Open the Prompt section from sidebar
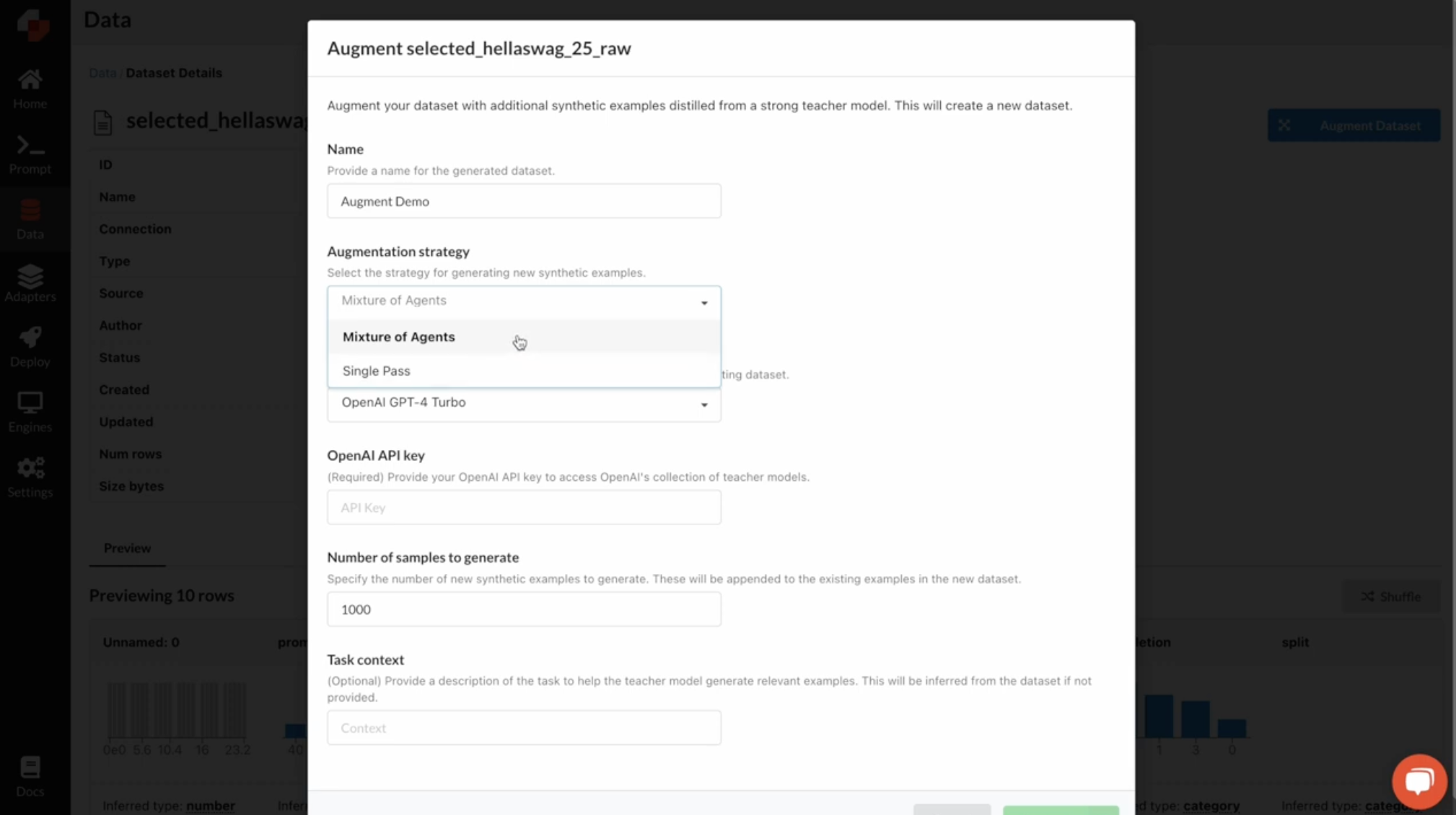The image size is (1456, 815). click(x=30, y=152)
